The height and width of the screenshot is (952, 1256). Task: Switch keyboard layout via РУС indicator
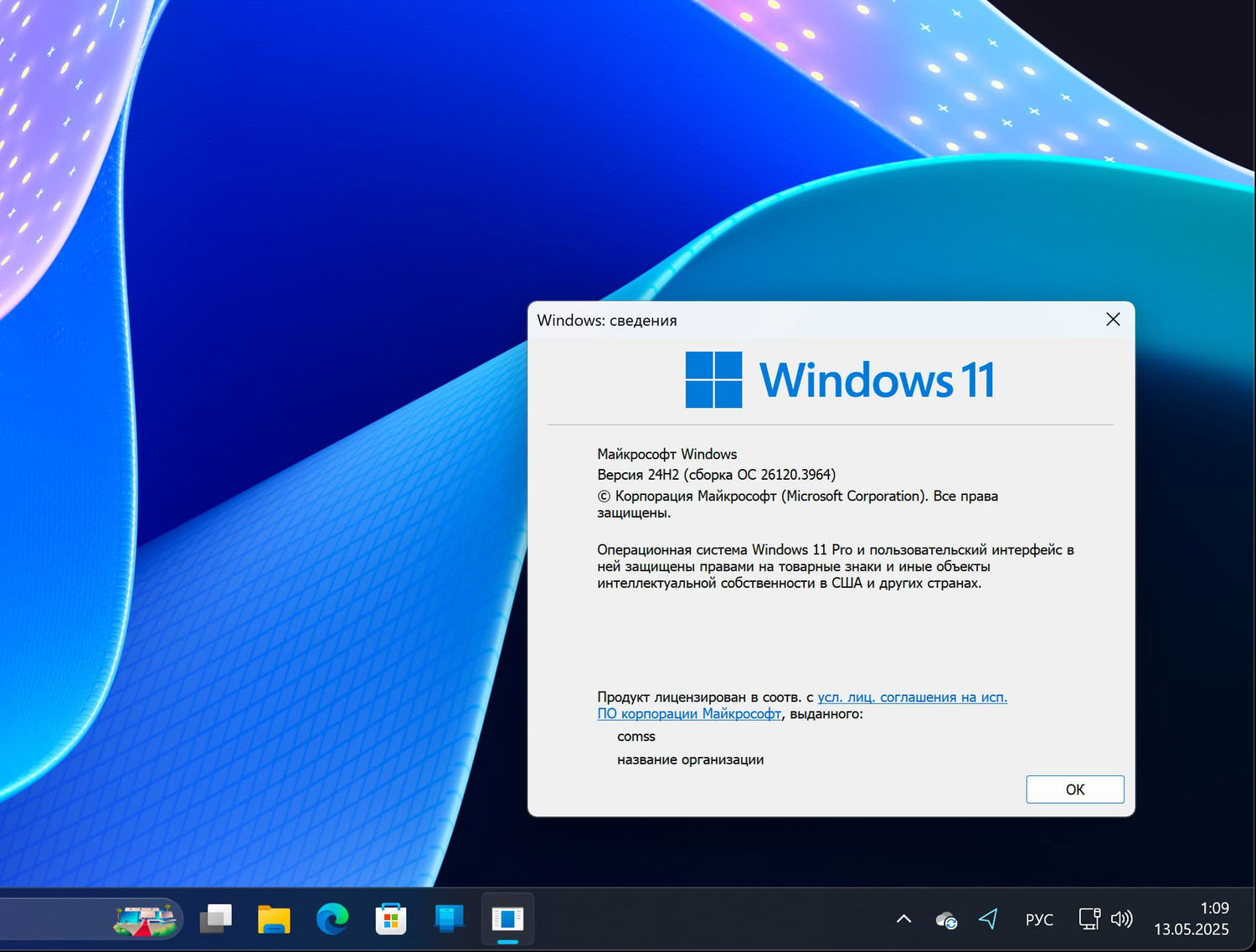[1039, 919]
